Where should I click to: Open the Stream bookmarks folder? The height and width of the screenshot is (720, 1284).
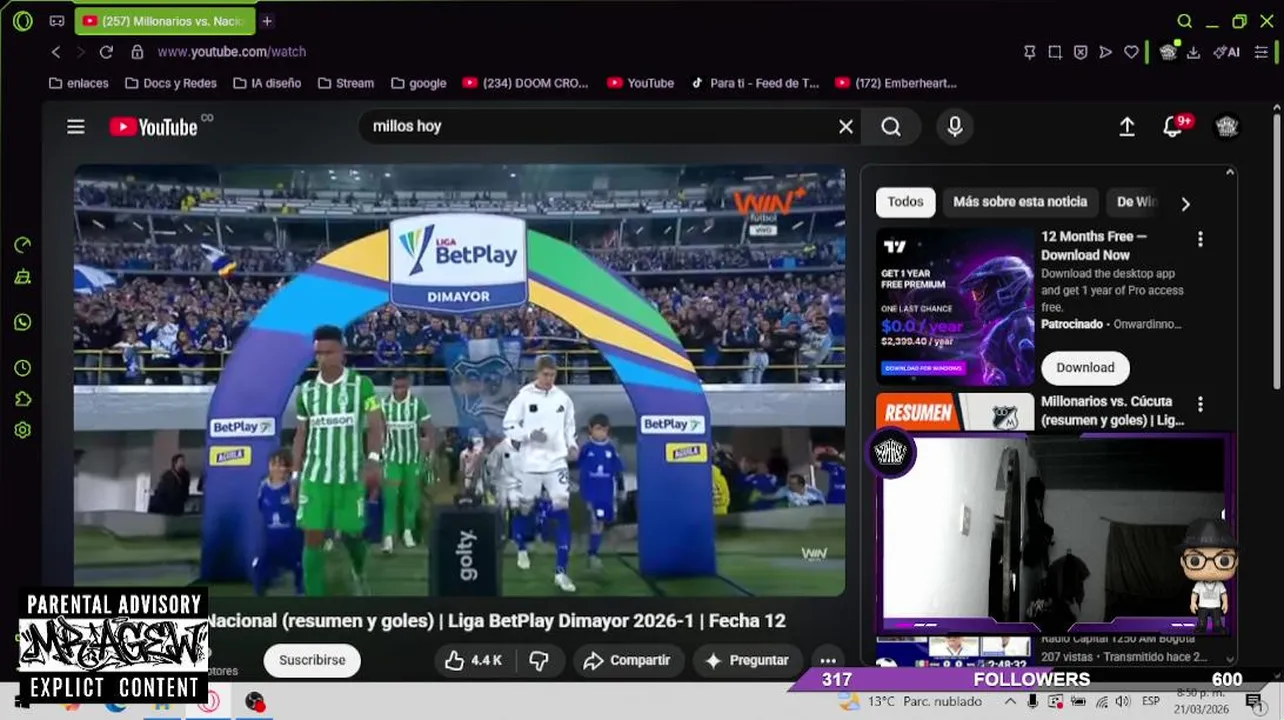click(x=345, y=83)
